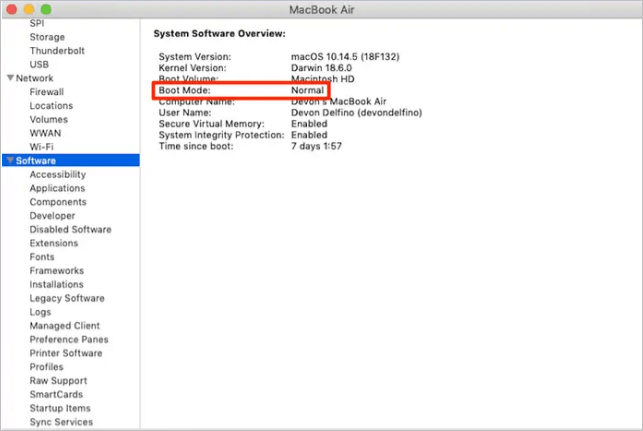The height and width of the screenshot is (431, 643).
Task: Click the yellow minimize window button
Action: (28, 8)
